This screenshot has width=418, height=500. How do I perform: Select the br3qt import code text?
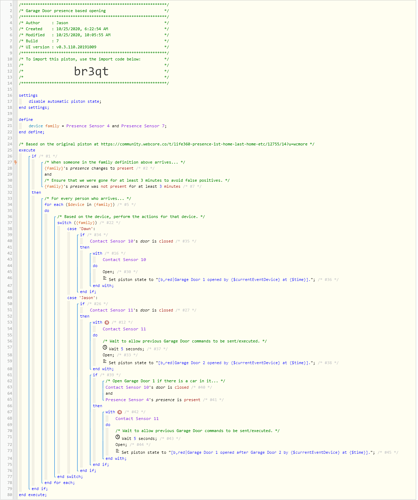[x=91, y=71]
